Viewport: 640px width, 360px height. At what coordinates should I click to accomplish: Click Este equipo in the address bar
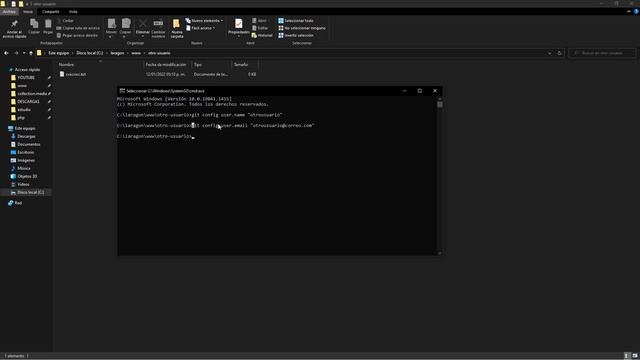point(59,53)
